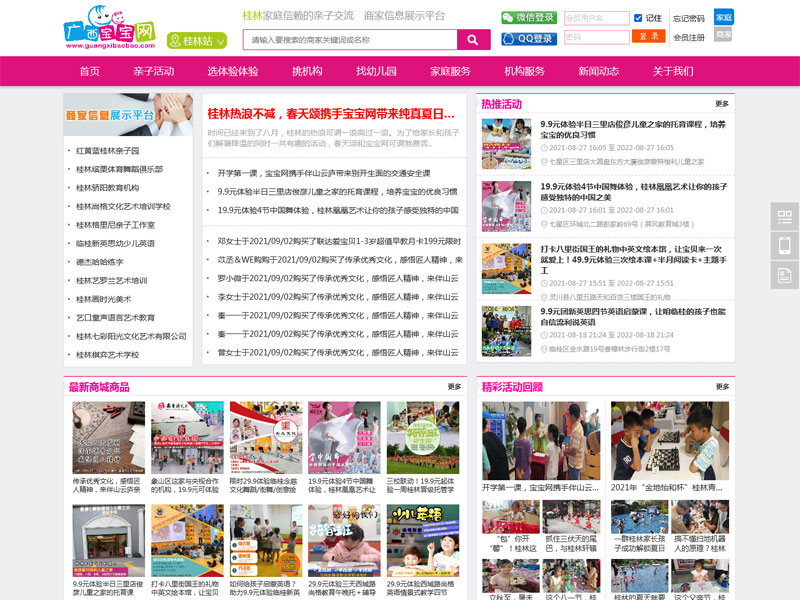
Task: Select the gray merchant account type tab
Action: (x=722, y=34)
